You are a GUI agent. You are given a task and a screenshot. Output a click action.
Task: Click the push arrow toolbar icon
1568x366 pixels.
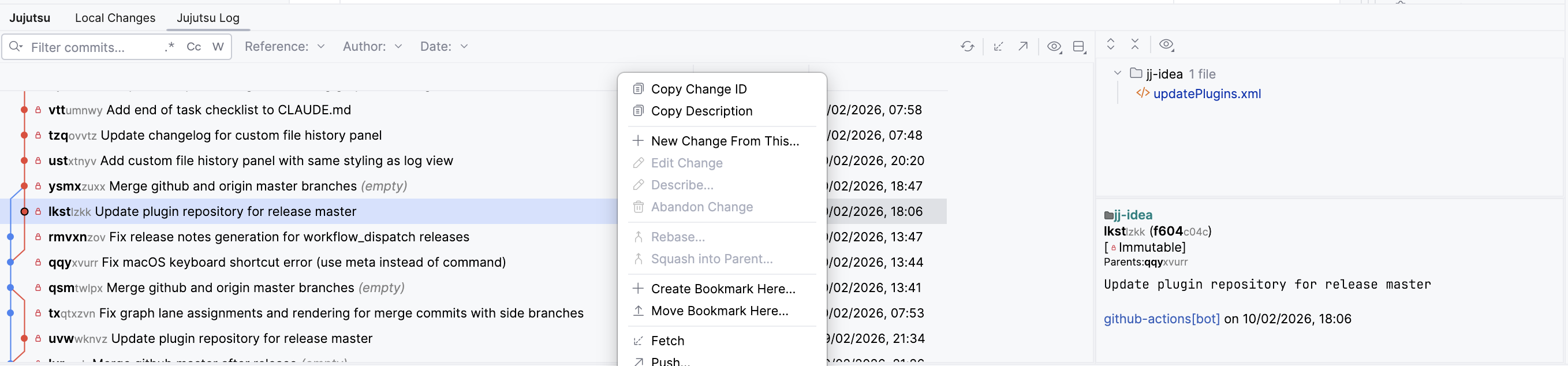(1023, 46)
